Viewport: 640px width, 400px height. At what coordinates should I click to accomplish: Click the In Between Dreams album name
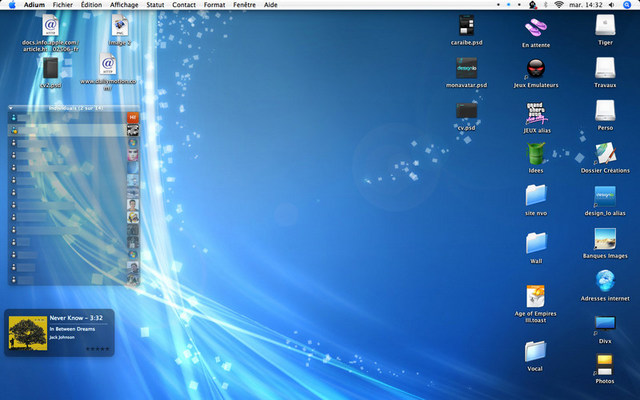[x=72, y=329]
